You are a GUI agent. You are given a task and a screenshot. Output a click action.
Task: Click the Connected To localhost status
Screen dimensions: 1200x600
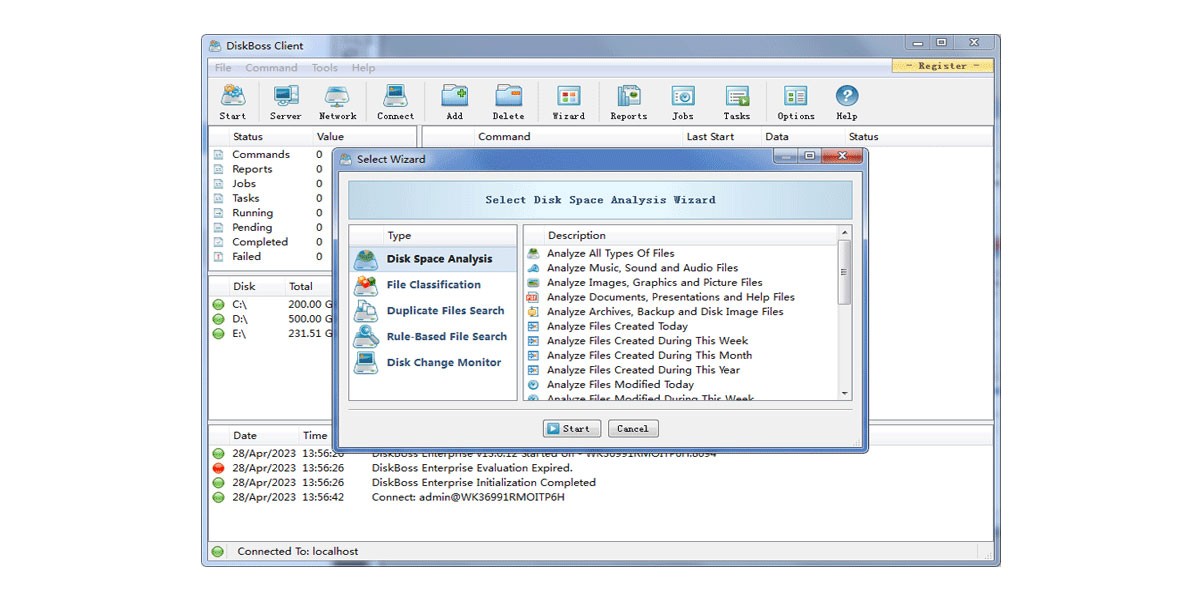click(297, 551)
